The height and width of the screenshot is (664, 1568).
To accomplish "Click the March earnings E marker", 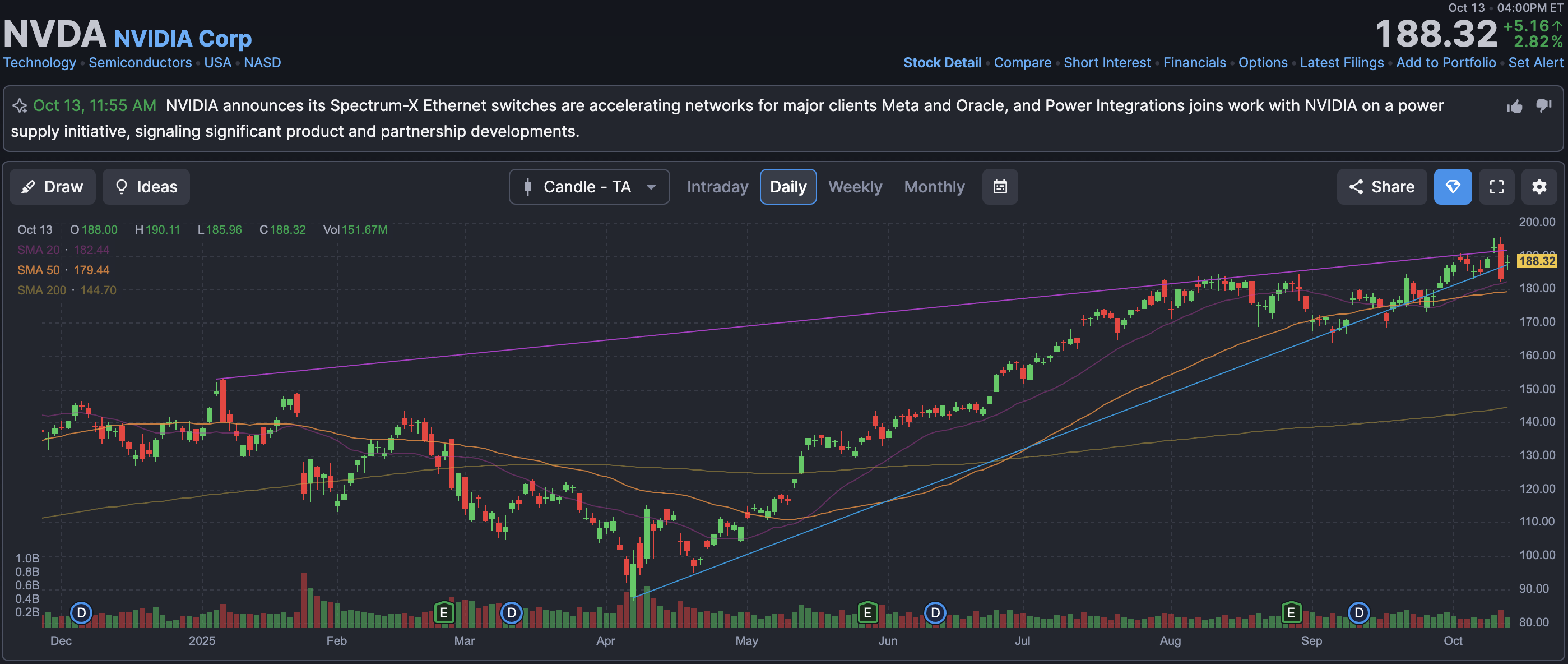I will coord(444,612).
